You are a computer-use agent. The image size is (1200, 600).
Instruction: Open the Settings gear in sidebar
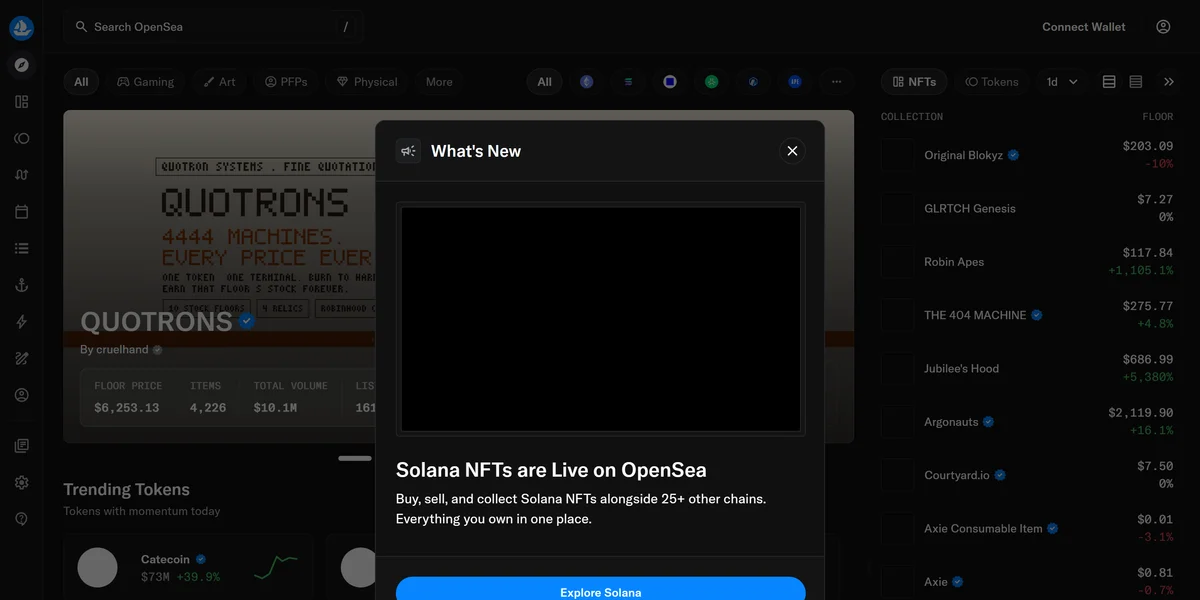tap(22, 482)
